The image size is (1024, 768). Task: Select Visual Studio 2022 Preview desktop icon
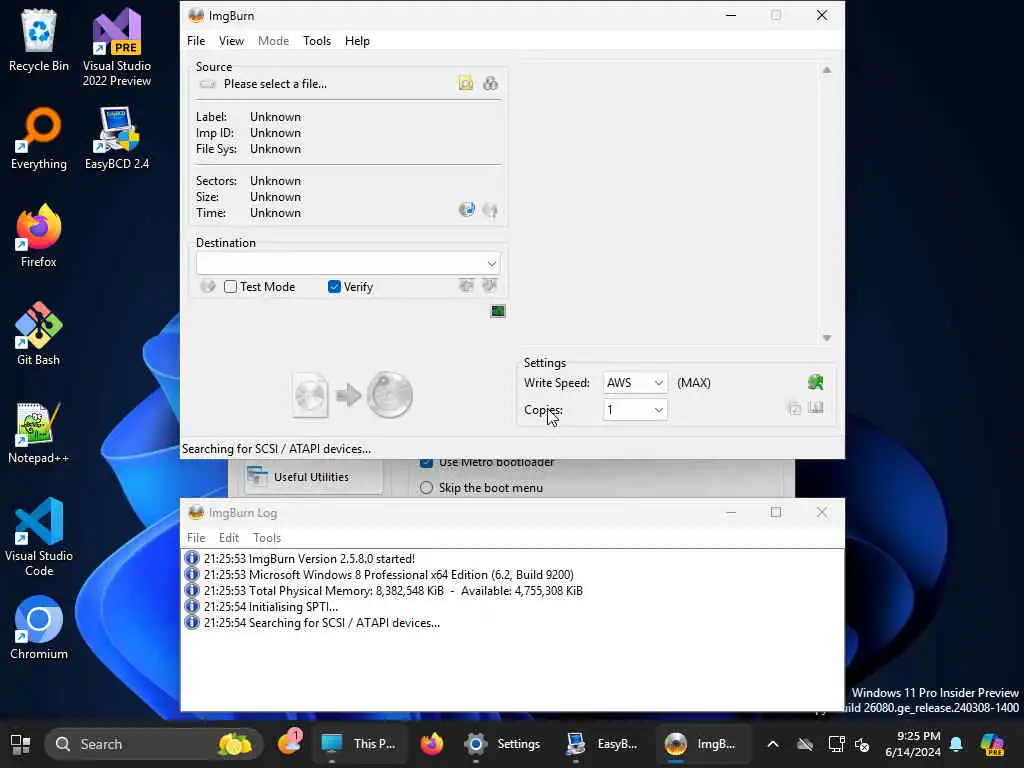[117, 48]
